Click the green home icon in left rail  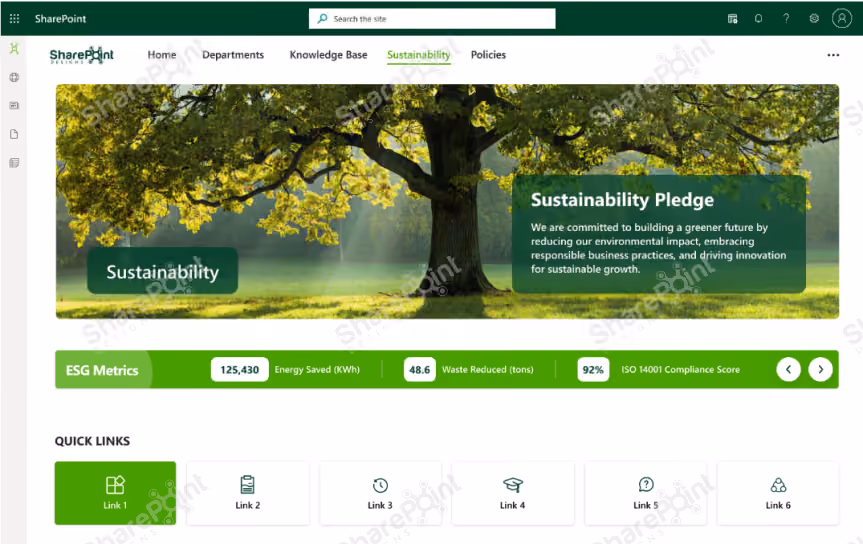pyautogui.click(x=14, y=48)
